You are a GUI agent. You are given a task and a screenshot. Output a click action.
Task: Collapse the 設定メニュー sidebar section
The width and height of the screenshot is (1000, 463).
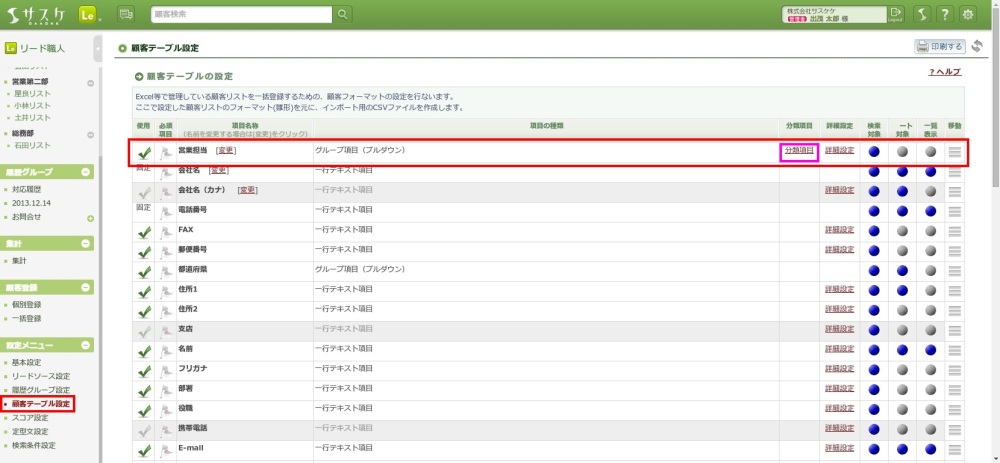(x=87, y=345)
